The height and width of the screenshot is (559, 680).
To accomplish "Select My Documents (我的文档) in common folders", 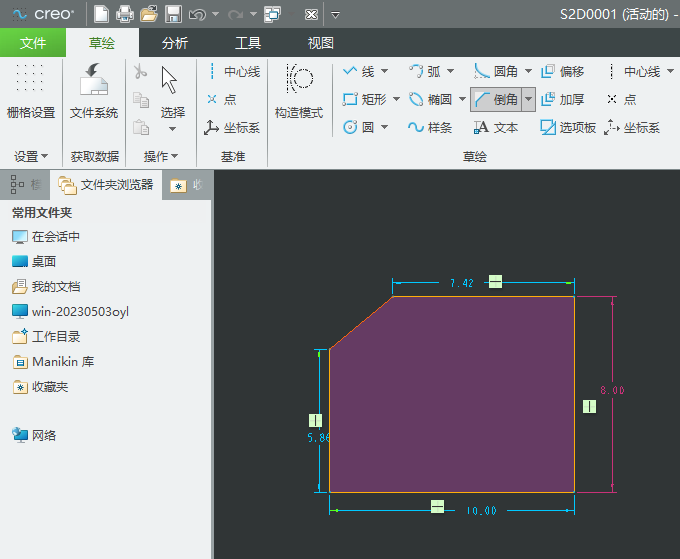I will click(x=55, y=286).
